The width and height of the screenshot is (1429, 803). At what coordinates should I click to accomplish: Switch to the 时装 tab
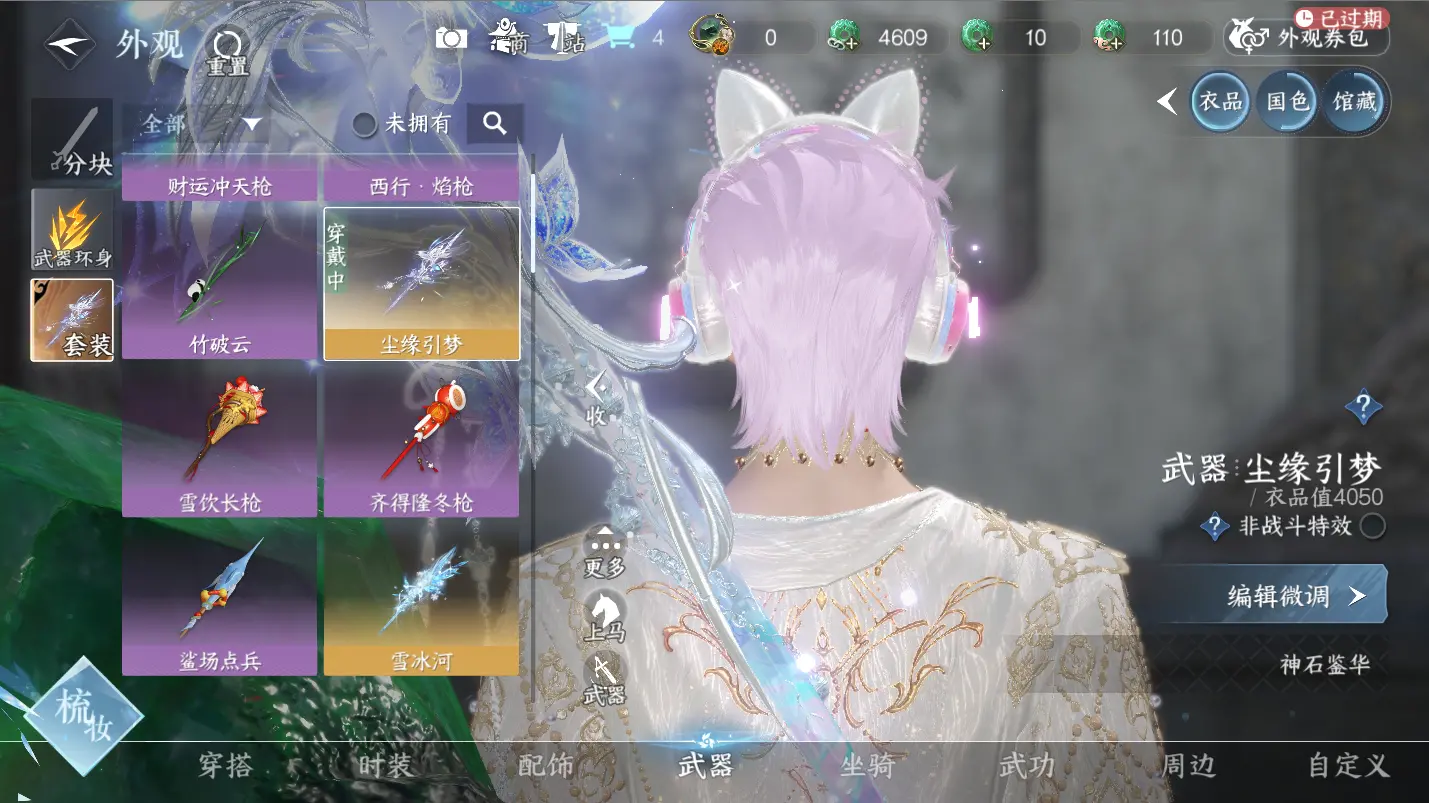click(385, 766)
